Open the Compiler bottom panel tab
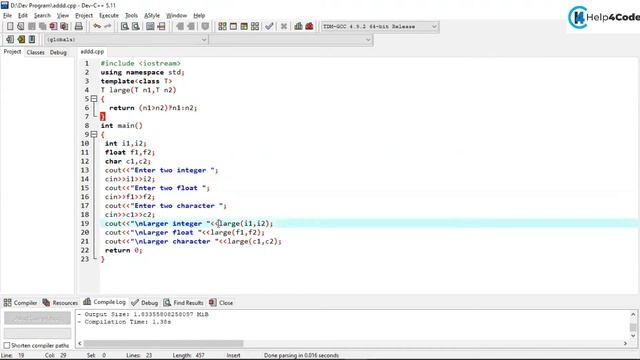Image resolution: width=640 pixels, height=360 pixels. (20, 302)
